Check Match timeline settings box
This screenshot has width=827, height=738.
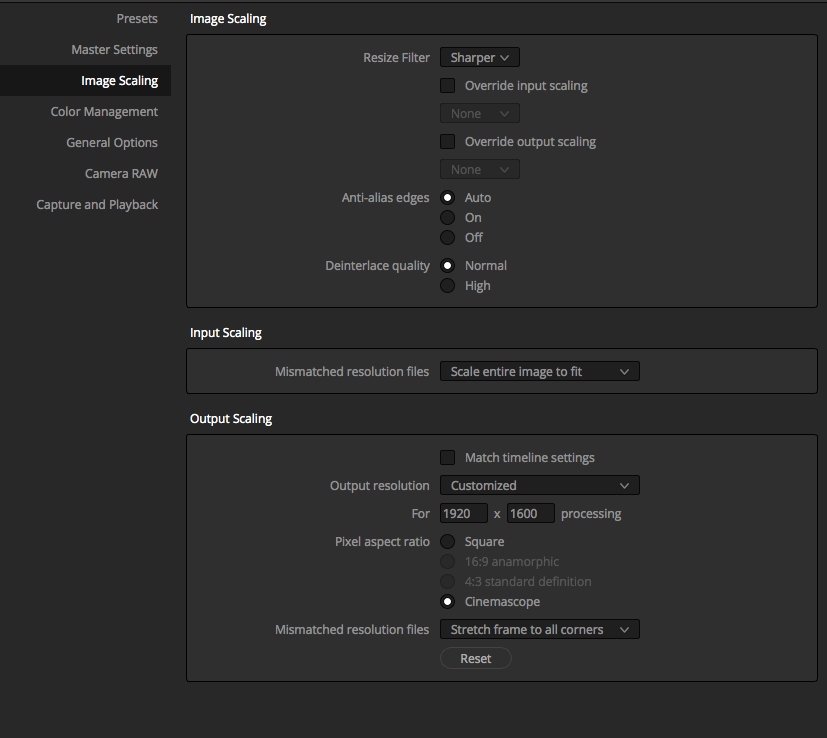(x=447, y=457)
